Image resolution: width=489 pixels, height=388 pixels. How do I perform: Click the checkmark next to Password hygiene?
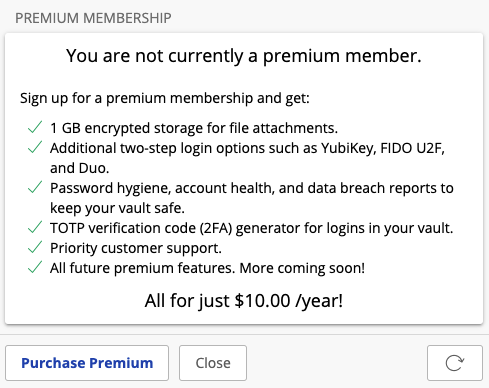tap(35, 187)
